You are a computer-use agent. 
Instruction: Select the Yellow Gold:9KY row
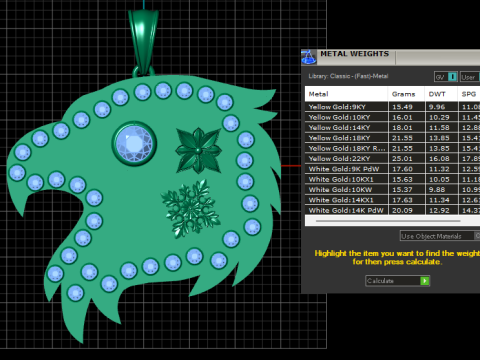point(393,107)
